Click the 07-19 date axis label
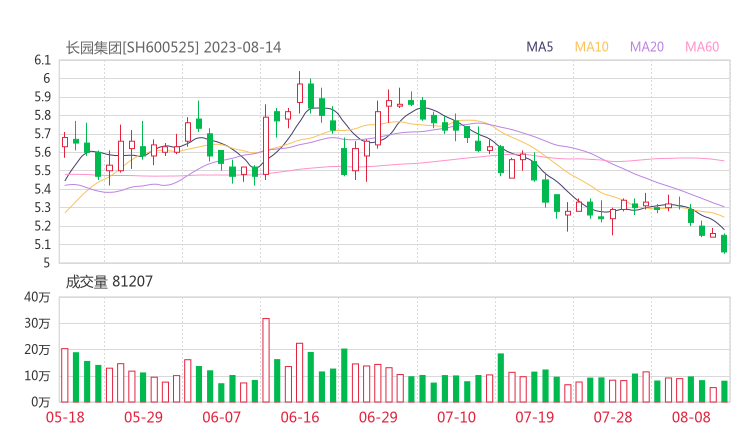Screen dimensions: 740x440 [535, 417]
